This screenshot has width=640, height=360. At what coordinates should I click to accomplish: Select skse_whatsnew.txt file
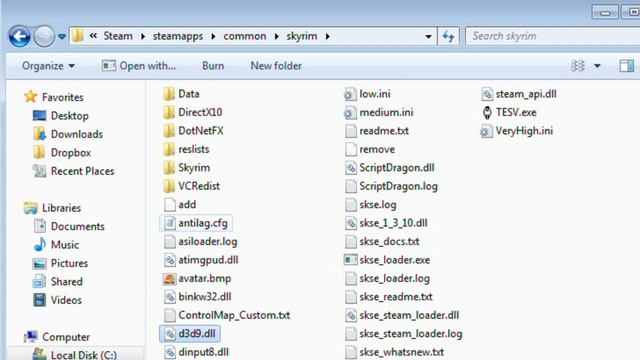pos(394,352)
